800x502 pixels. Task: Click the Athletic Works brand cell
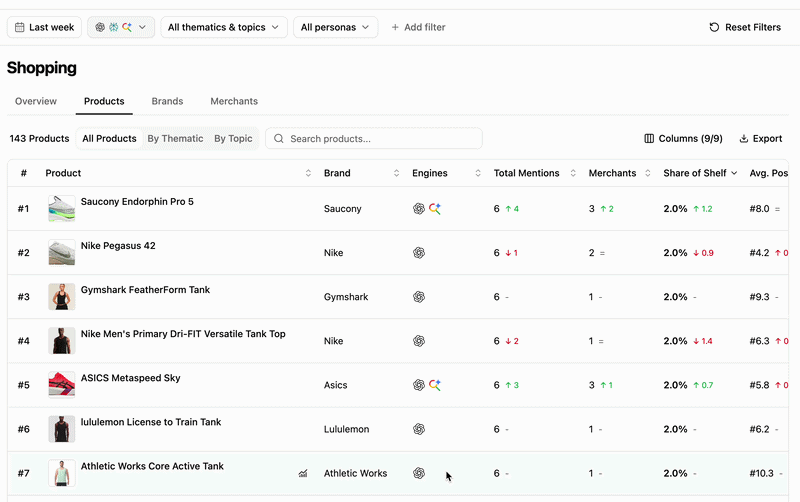click(x=355, y=473)
